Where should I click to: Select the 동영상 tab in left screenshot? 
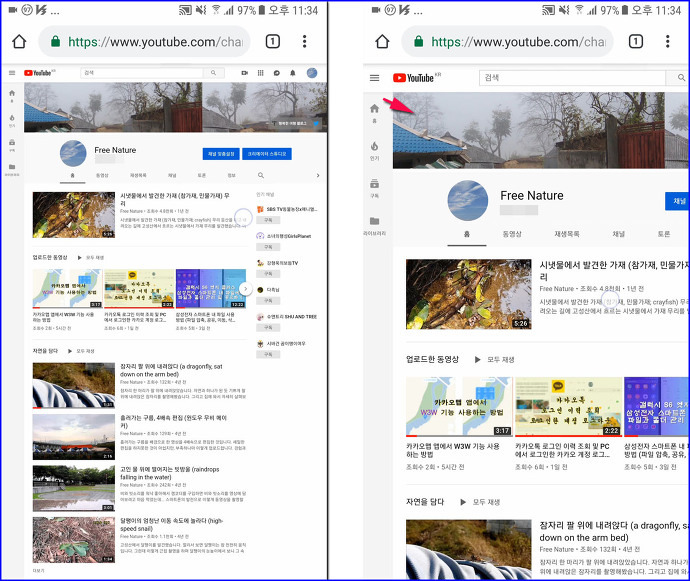pos(102,175)
